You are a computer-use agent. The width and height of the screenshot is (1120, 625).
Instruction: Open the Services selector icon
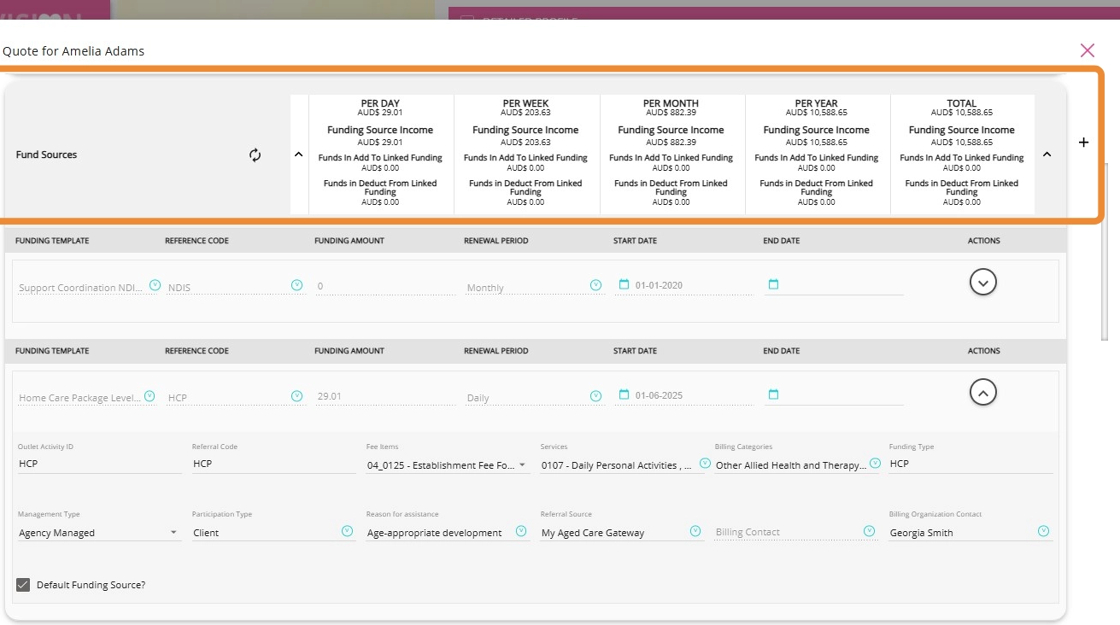click(x=705, y=464)
